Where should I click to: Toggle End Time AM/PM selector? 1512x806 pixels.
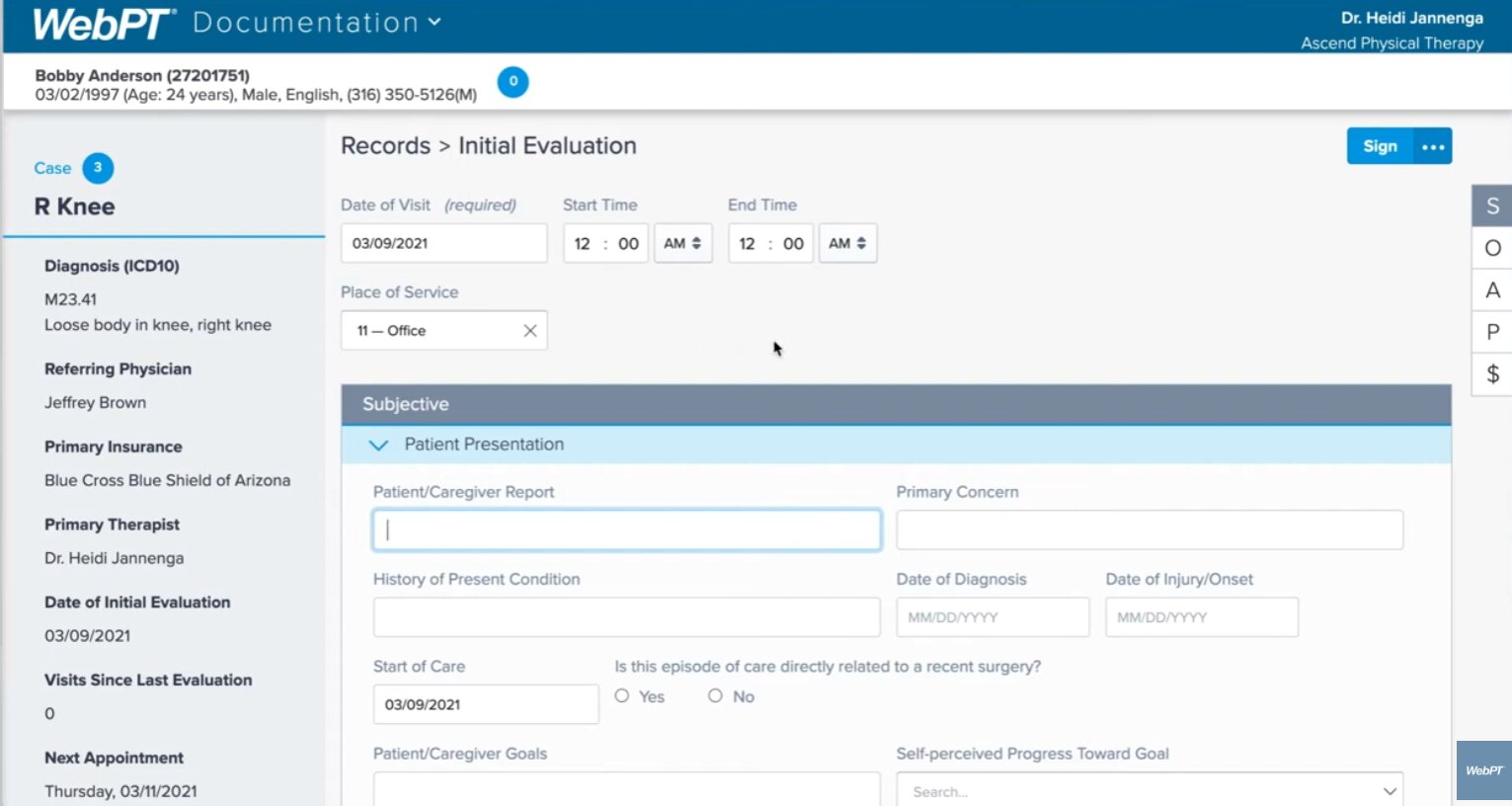tap(847, 244)
